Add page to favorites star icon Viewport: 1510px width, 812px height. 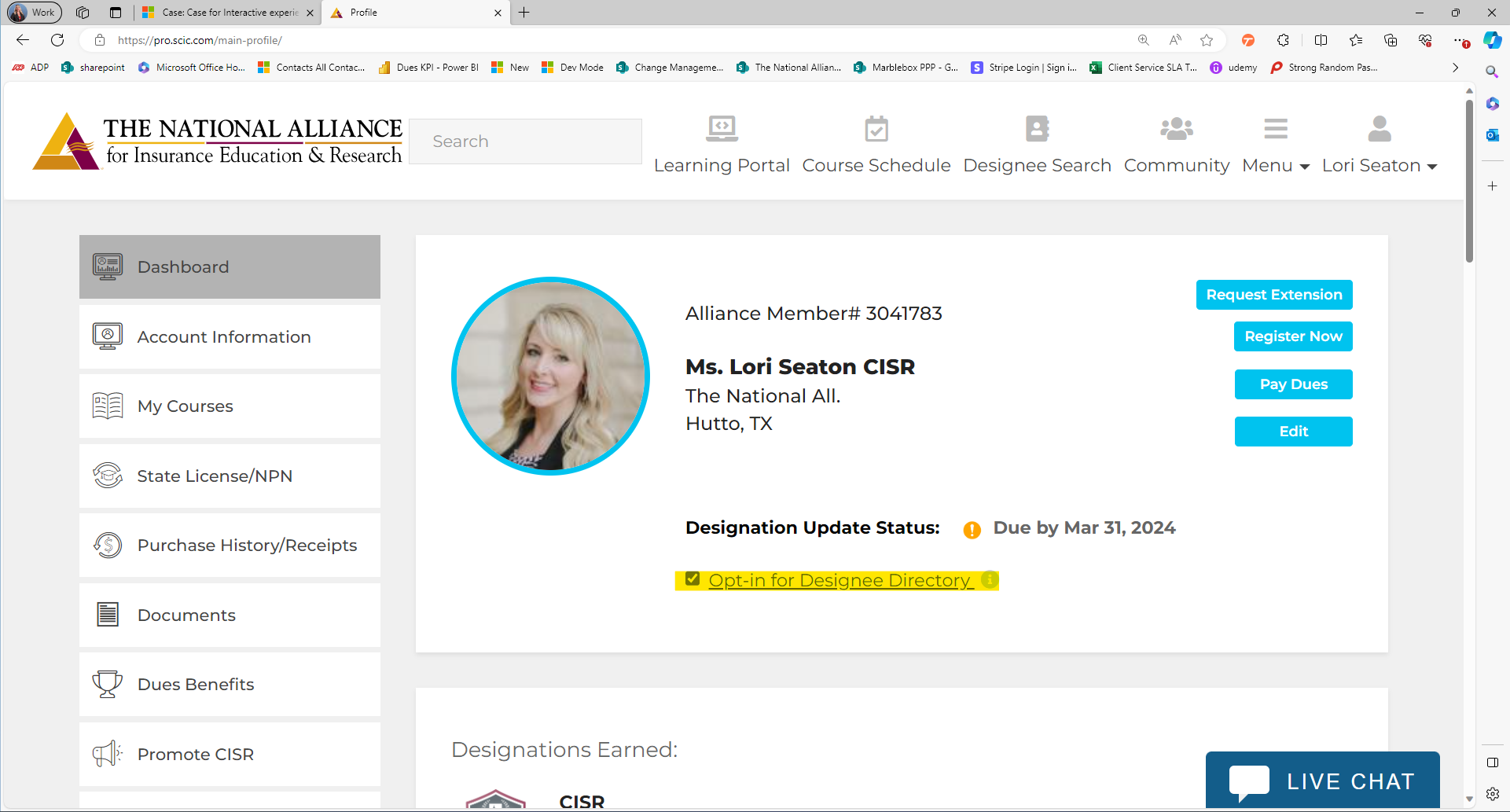click(1207, 40)
